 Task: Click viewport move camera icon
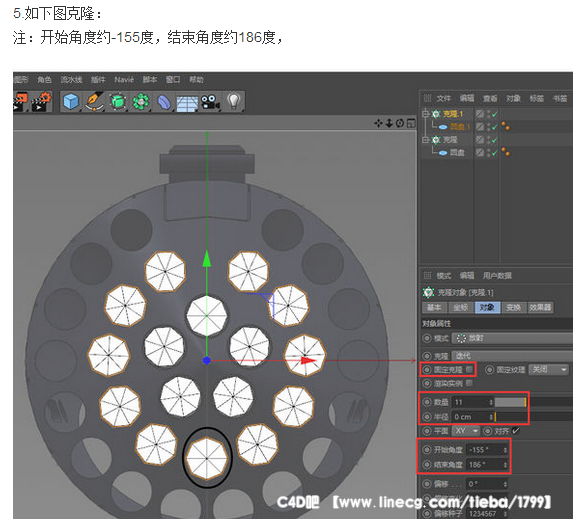(x=378, y=123)
